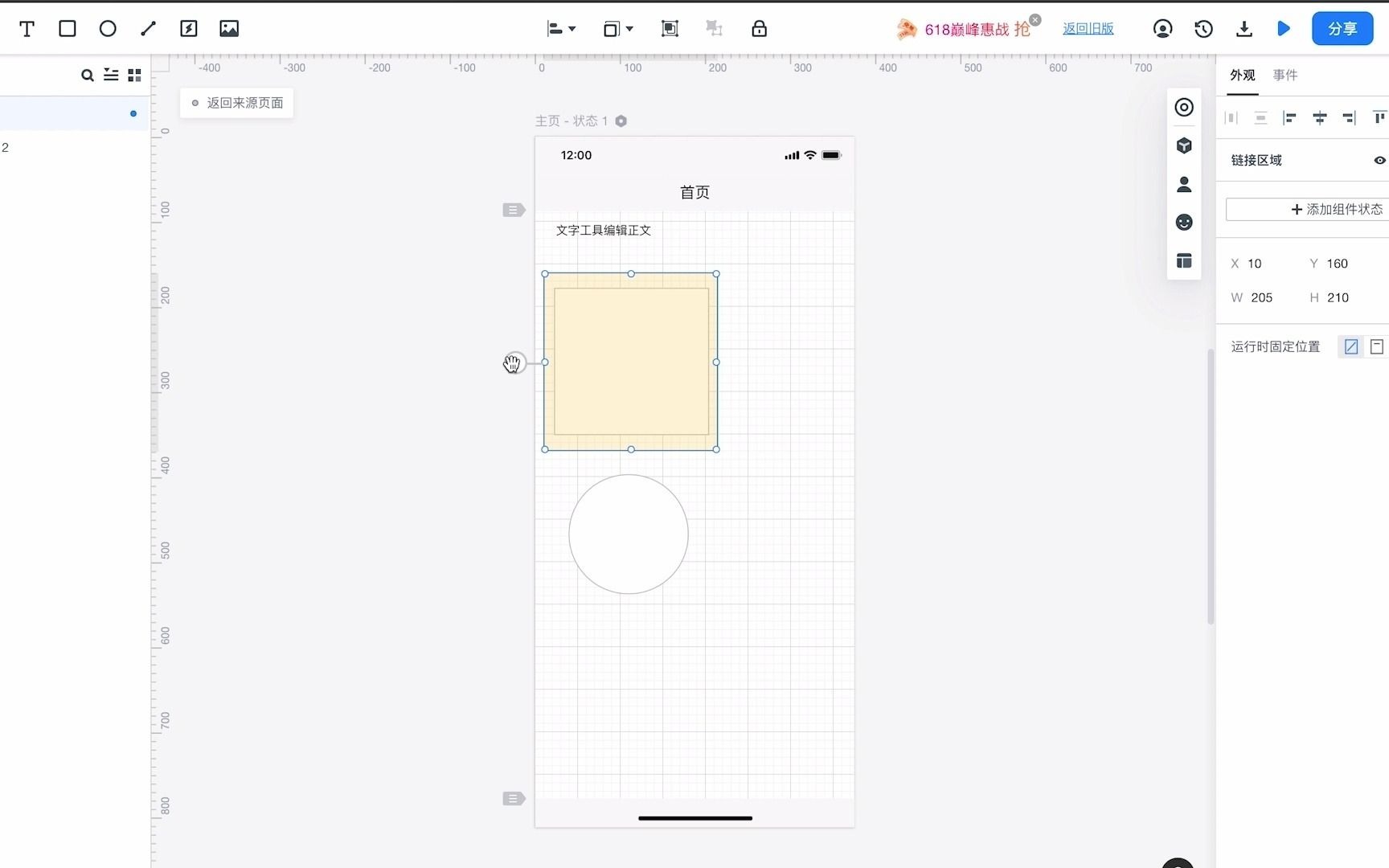Click the circle shape on canvas
This screenshot has height=868, width=1389.
click(x=629, y=534)
